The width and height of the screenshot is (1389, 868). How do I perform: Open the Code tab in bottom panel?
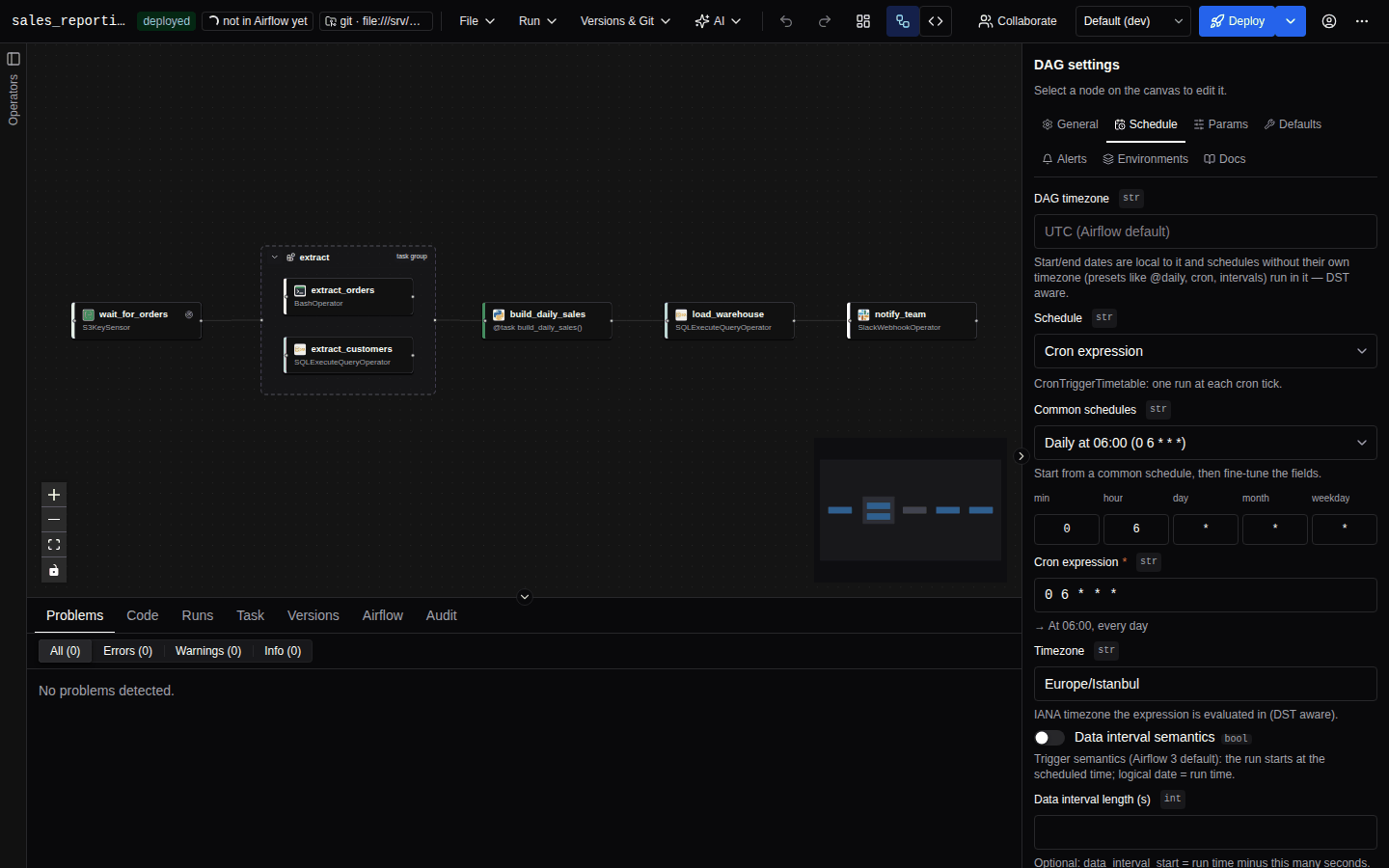(143, 615)
